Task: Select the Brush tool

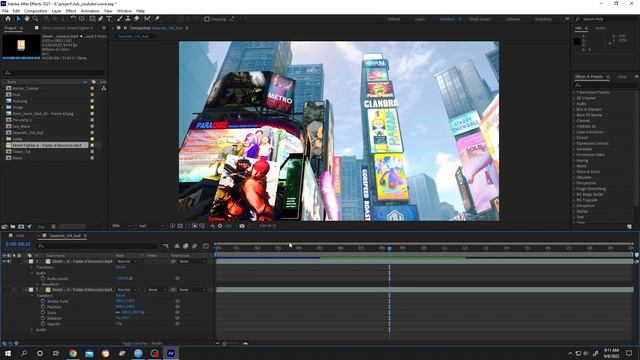Action: (120, 19)
